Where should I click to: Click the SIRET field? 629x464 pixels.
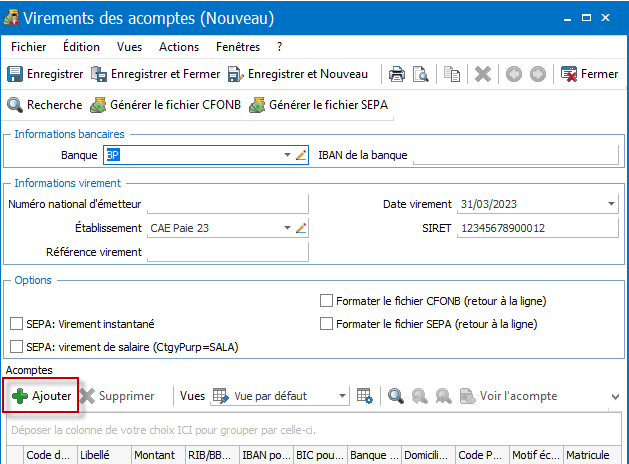[538, 228]
